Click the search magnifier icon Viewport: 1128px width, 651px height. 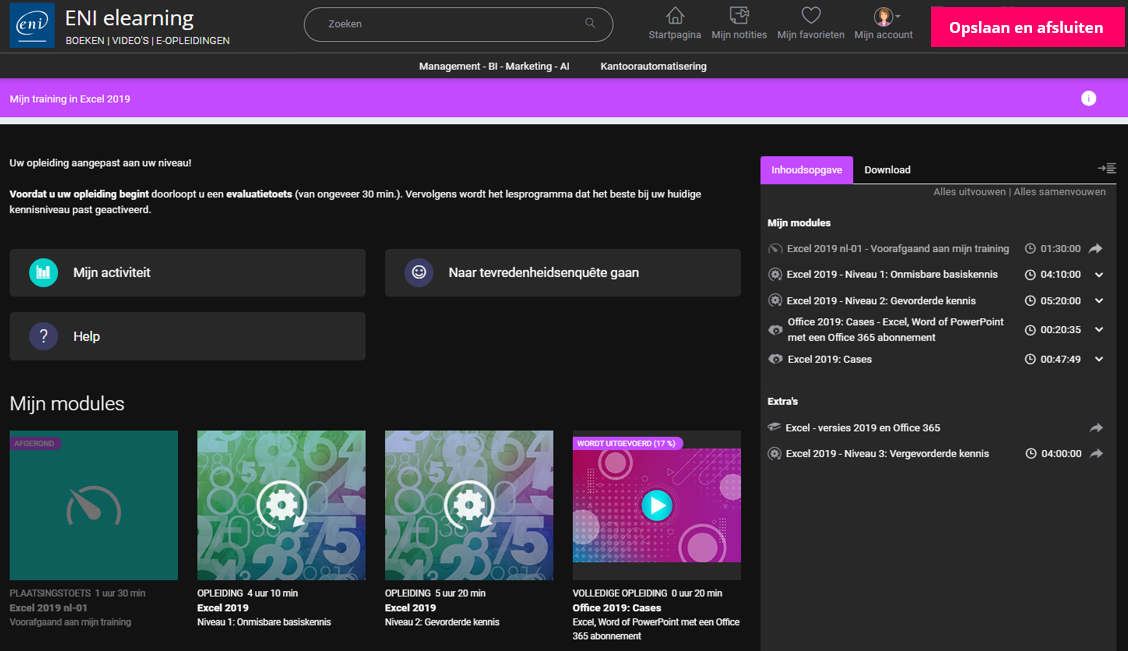(x=590, y=23)
